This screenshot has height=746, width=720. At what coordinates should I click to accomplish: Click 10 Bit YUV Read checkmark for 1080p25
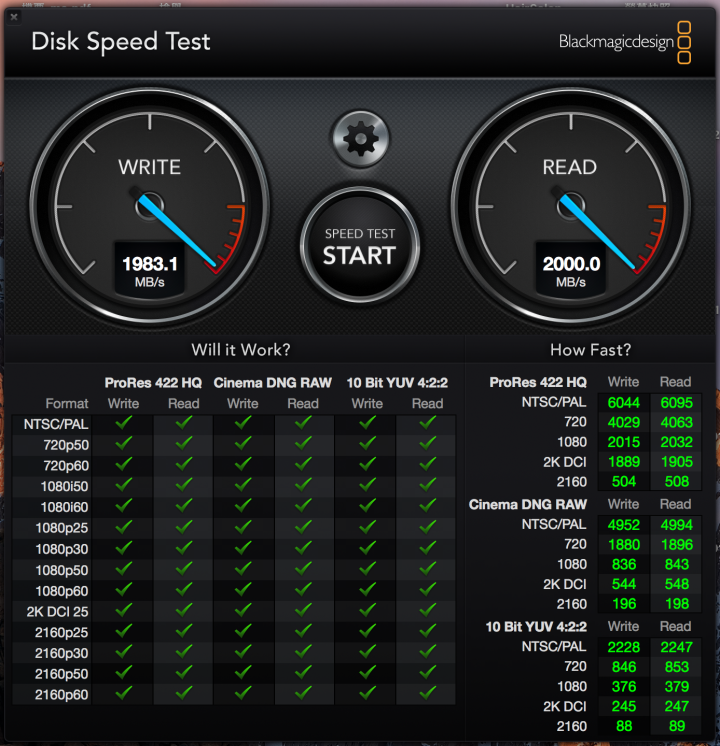click(x=427, y=527)
